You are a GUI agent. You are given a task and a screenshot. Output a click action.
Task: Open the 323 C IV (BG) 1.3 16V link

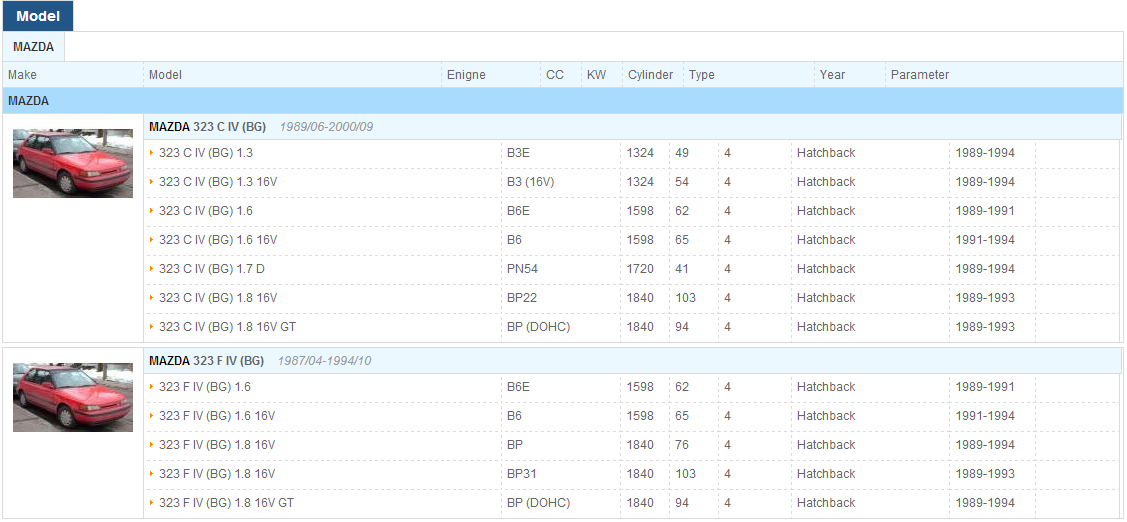point(218,182)
